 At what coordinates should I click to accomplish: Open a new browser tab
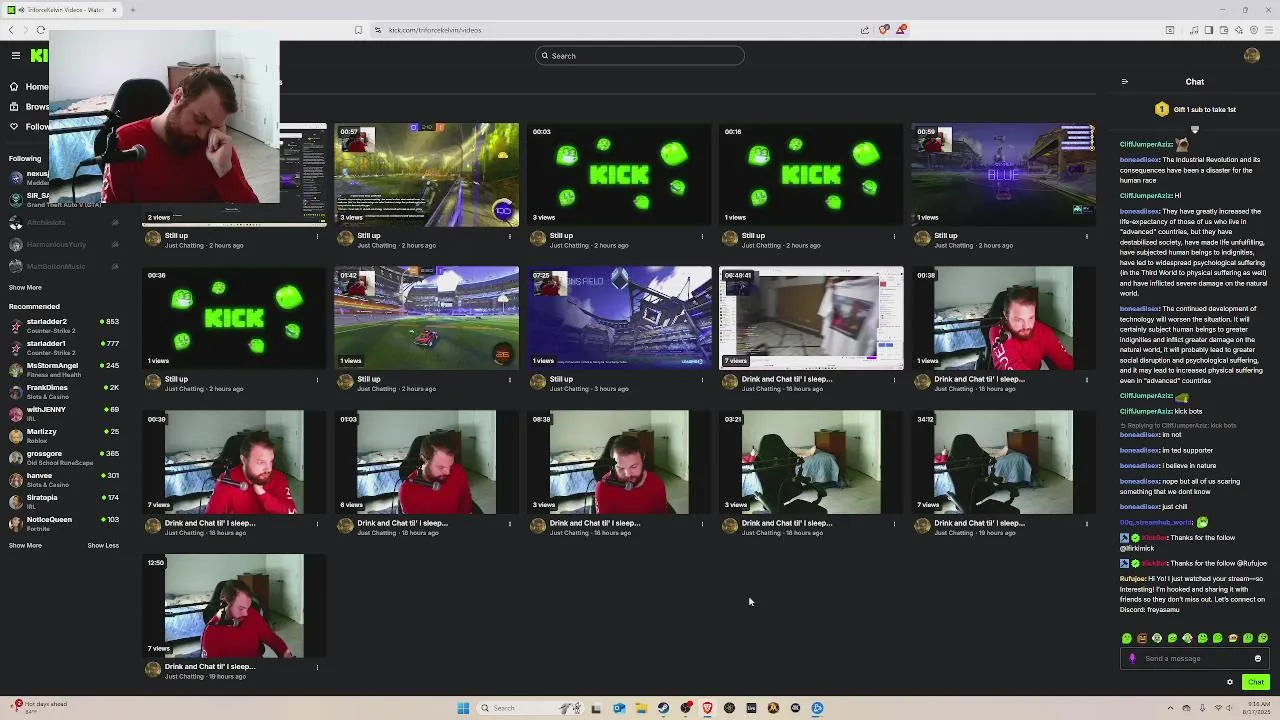(x=132, y=10)
